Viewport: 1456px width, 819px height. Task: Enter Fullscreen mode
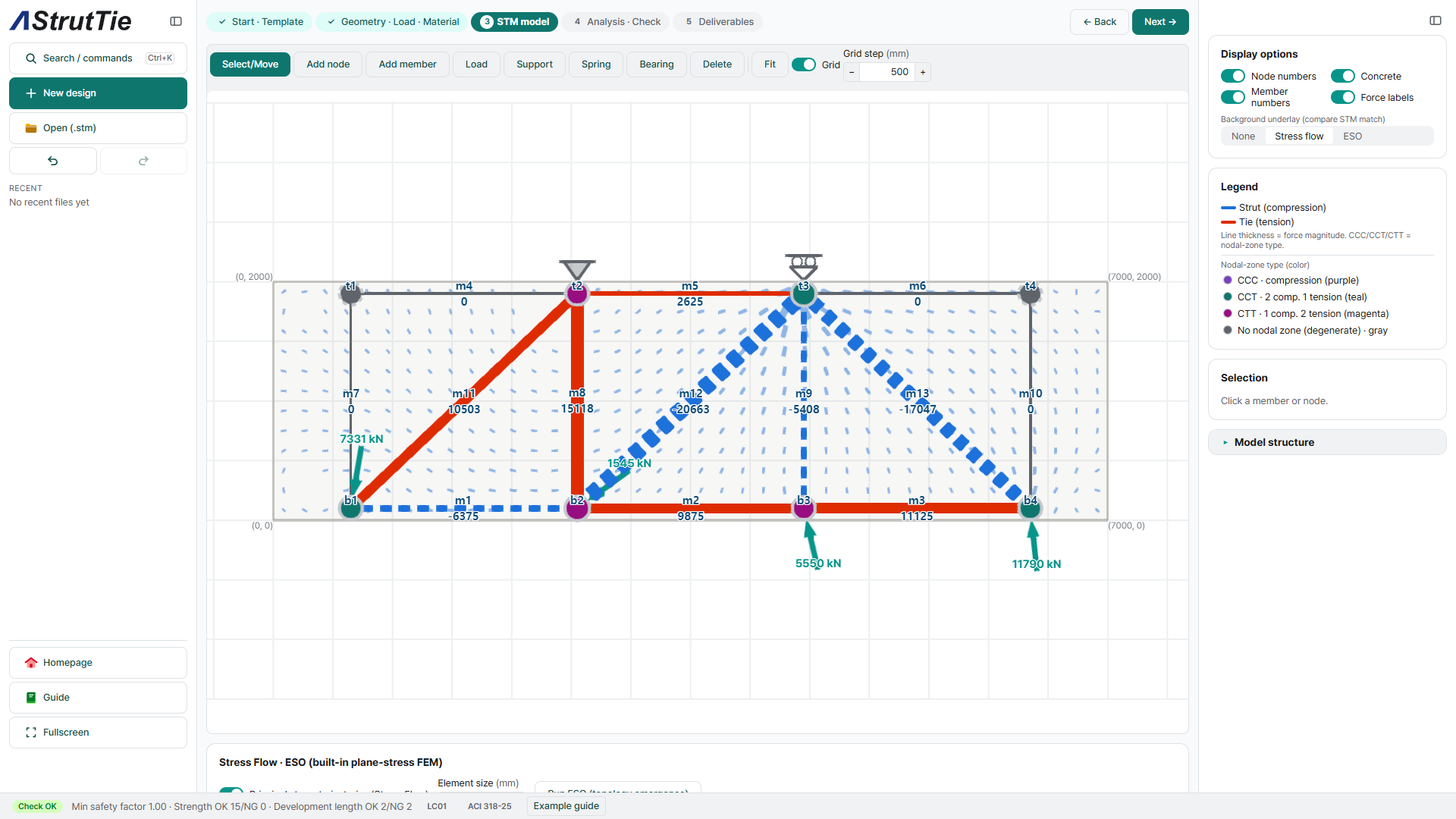tap(98, 733)
